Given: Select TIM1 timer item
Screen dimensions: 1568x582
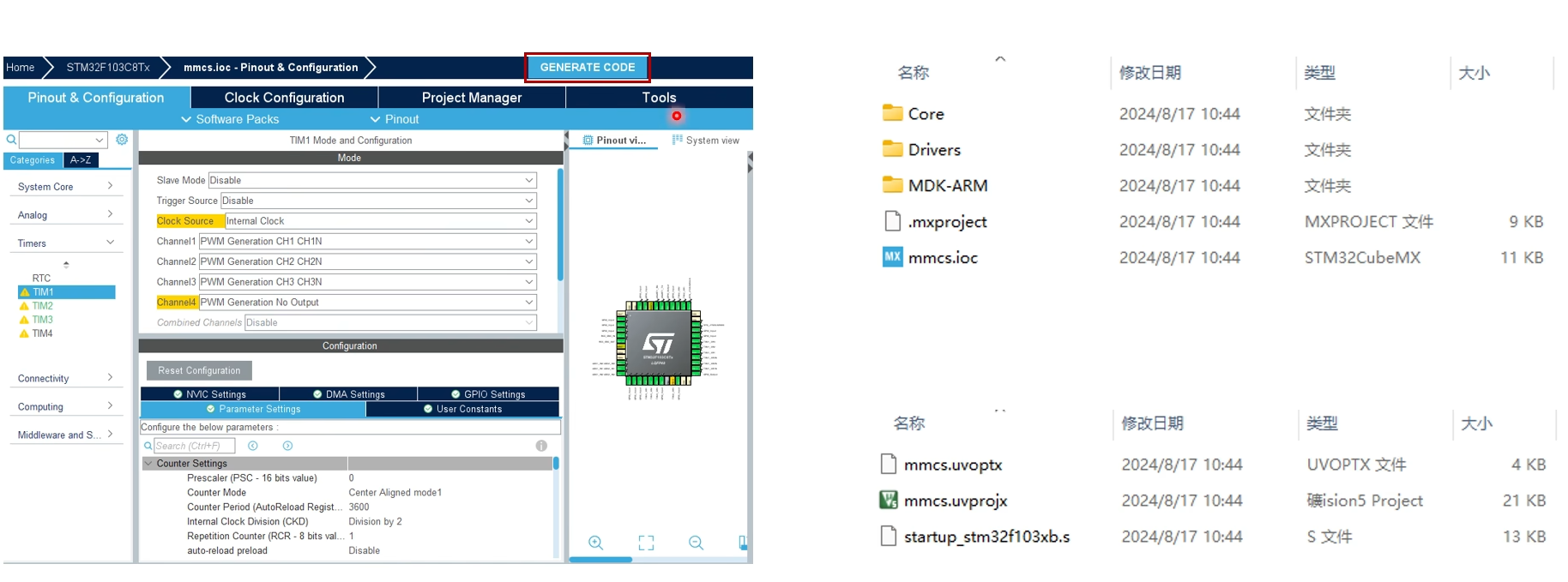Looking at the screenshot, I should pos(66,292).
